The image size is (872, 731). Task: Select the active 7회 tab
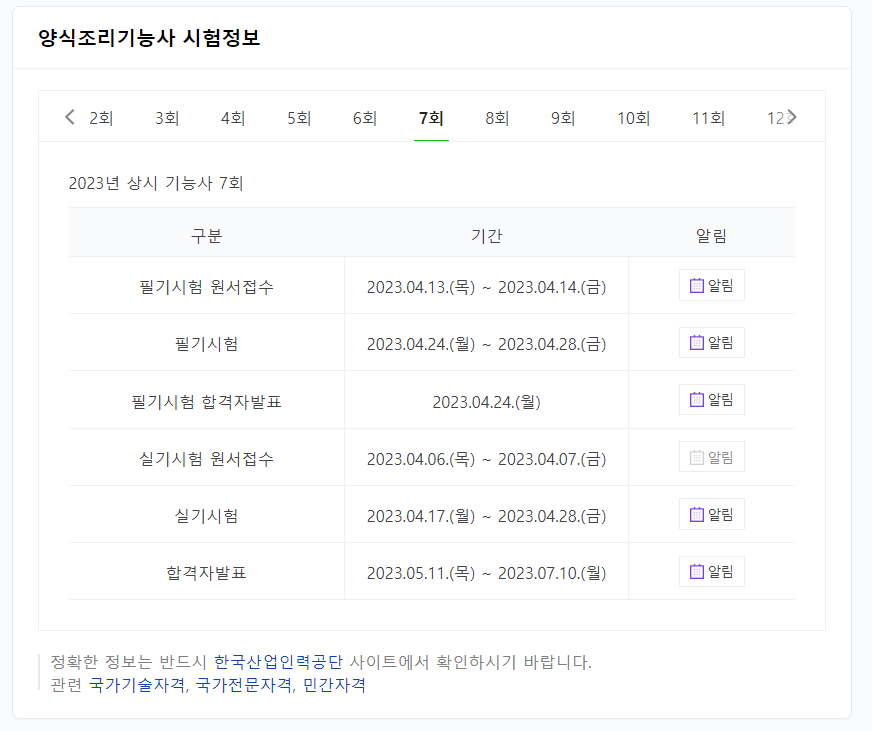[x=431, y=118]
